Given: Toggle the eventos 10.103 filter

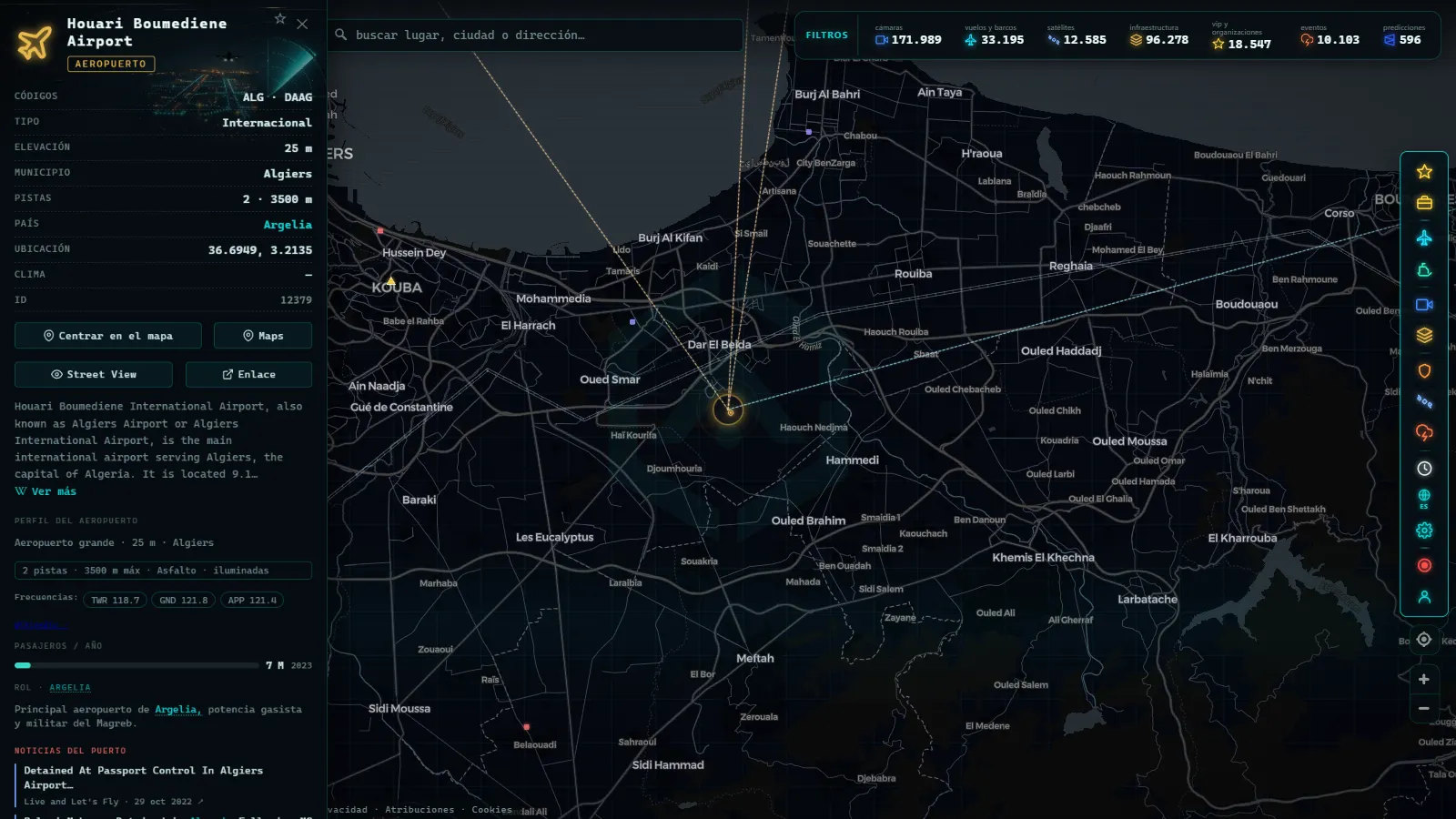Looking at the screenshot, I should coord(1330,35).
